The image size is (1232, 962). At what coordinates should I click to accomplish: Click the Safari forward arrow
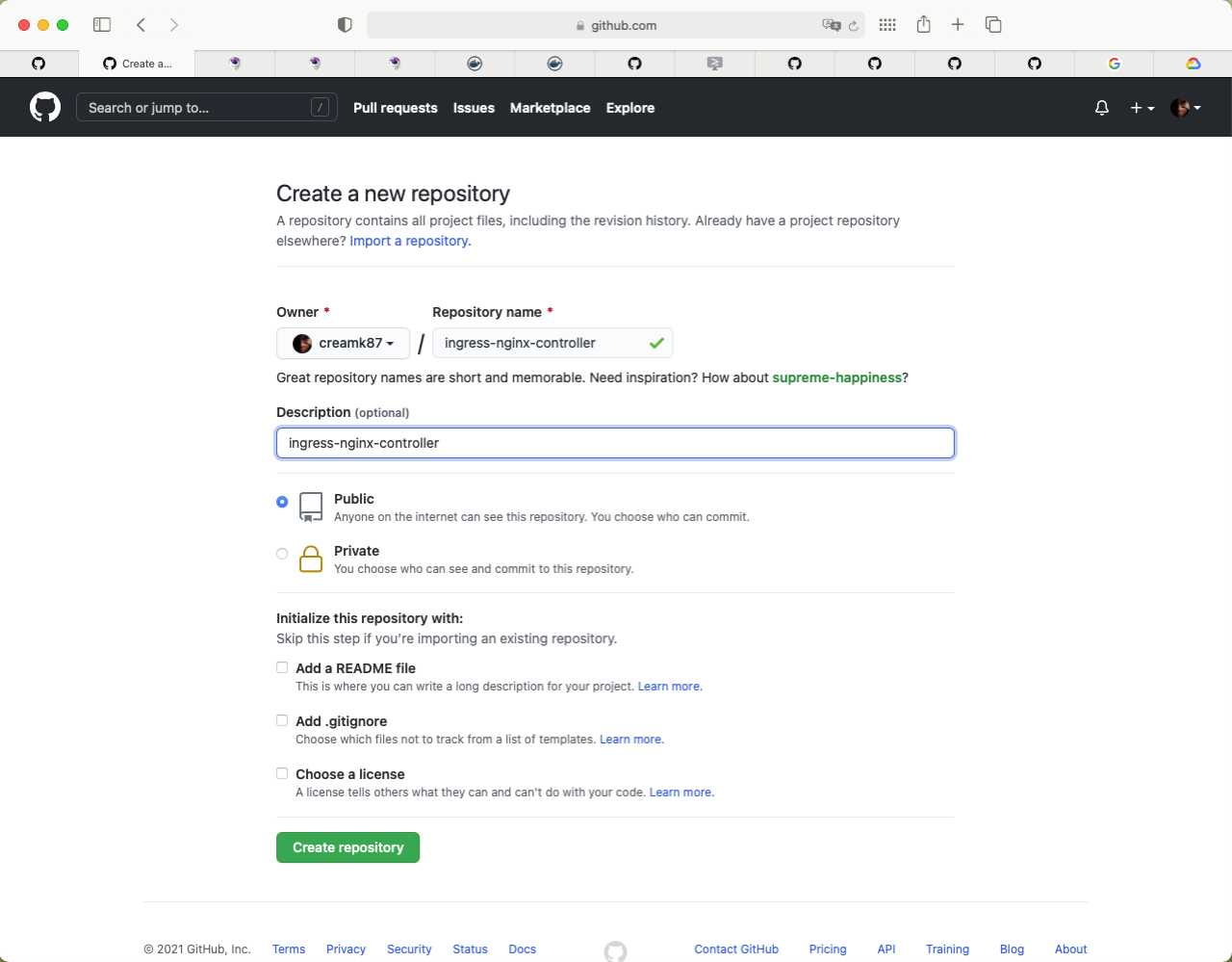coord(174,25)
